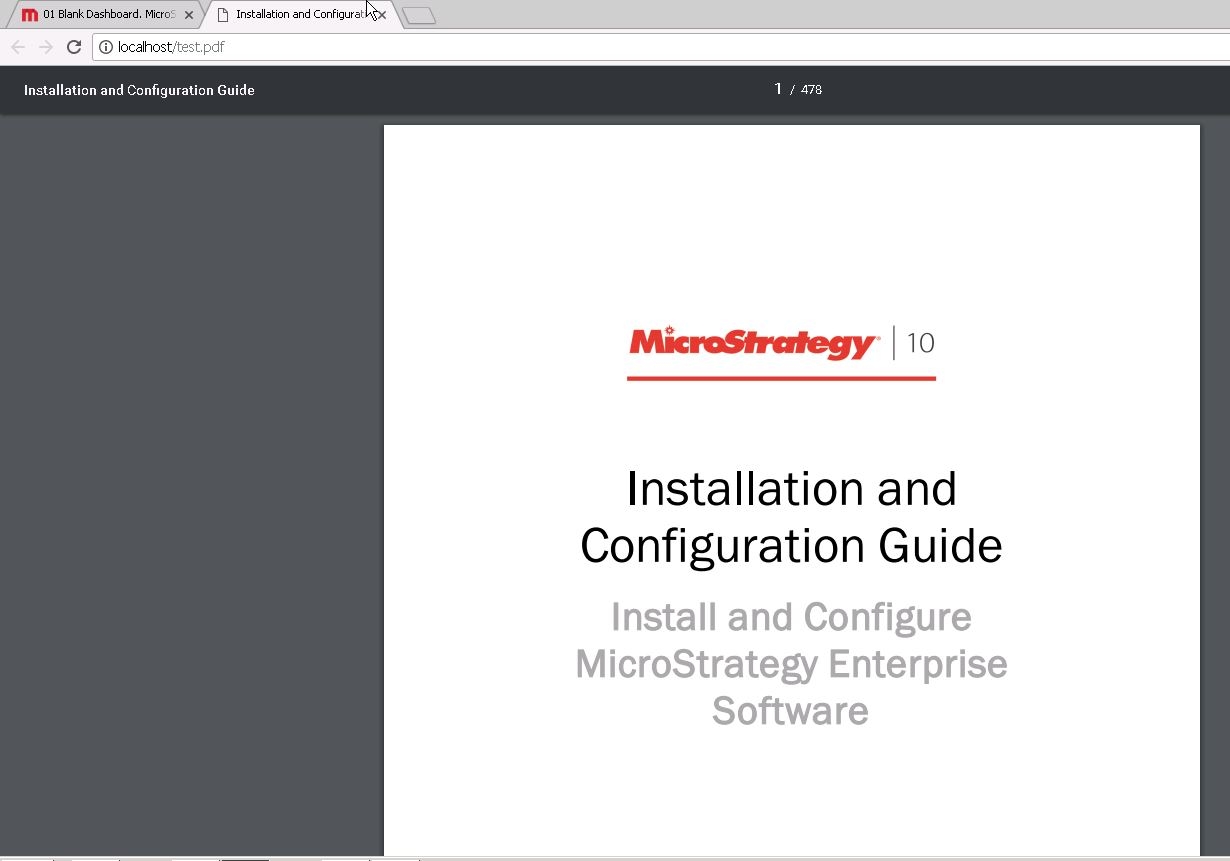Click the MicroStrategy favicon on first tab
Screen dimensions: 1230x861
click(x=30, y=15)
